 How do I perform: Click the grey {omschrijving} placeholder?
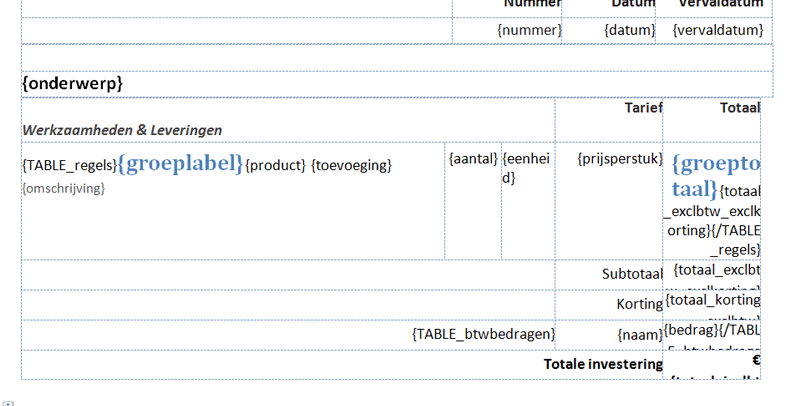[x=63, y=188]
